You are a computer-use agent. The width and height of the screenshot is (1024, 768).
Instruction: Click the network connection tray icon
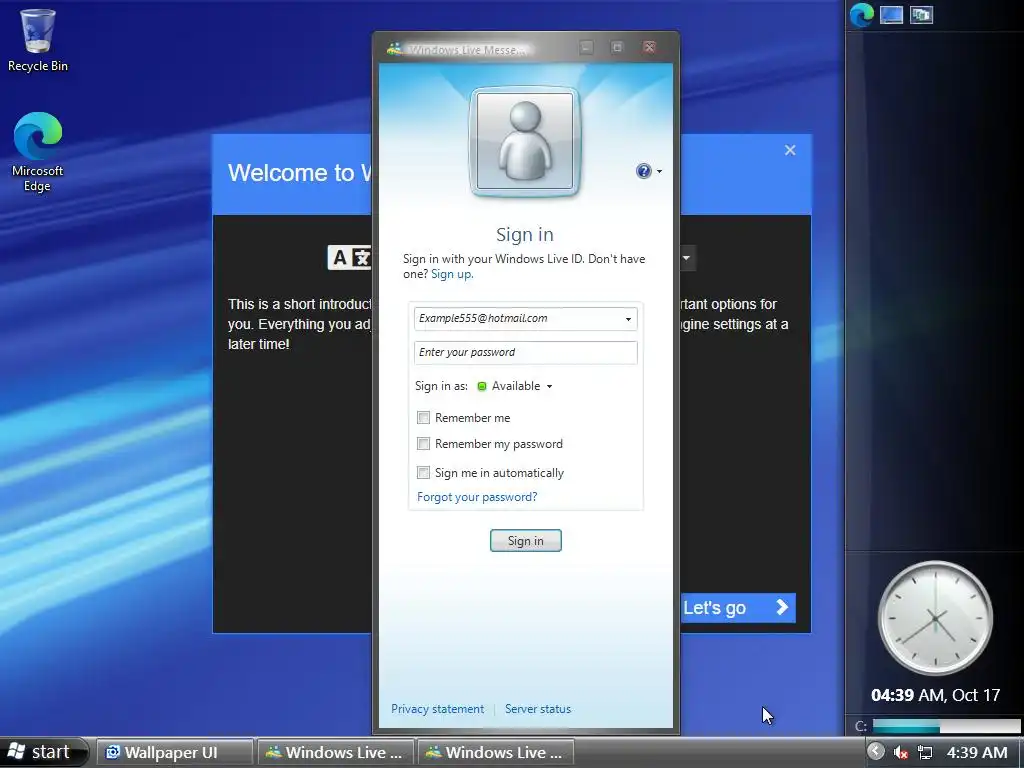pyautogui.click(x=925, y=753)
